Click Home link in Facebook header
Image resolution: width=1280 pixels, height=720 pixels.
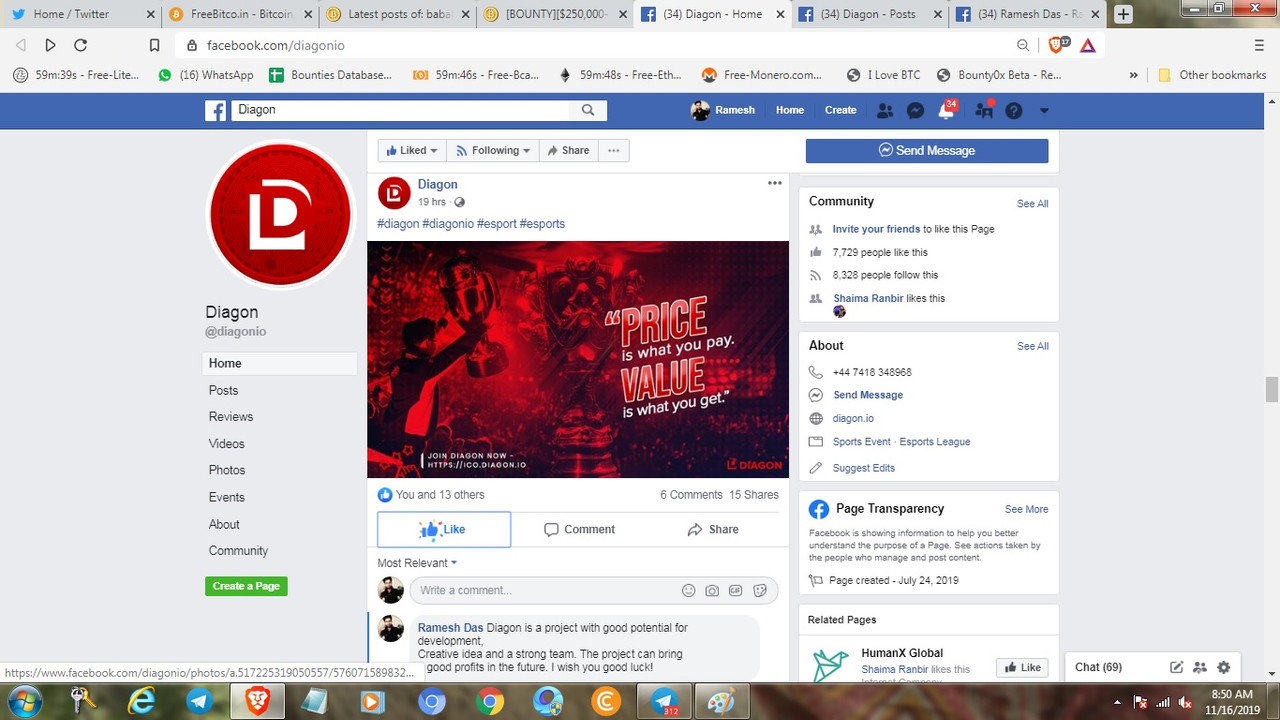click(x=790, y=110)
